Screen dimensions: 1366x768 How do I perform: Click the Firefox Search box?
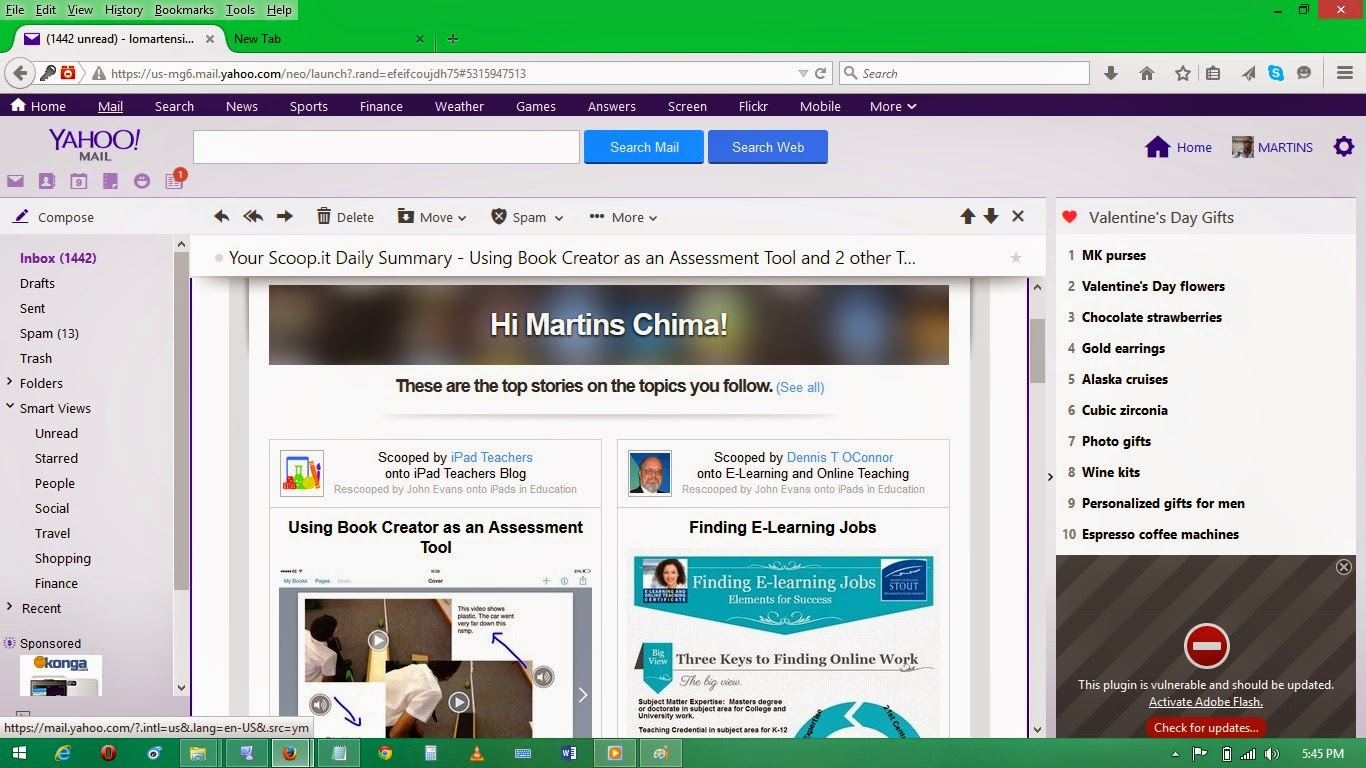(x=965, y=73)
